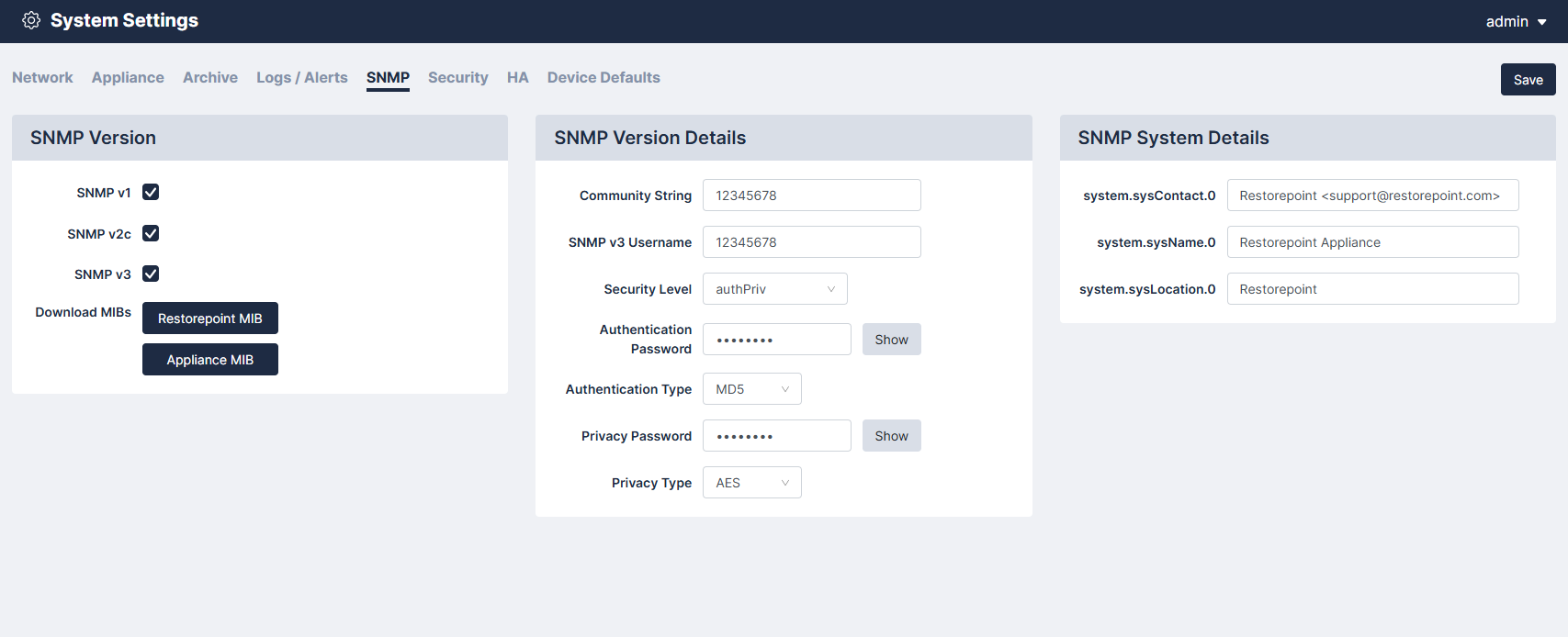Switch to the Network tab
Image resolution: width=1568 pixels, height=637 pixels.
tap(42, 78)
